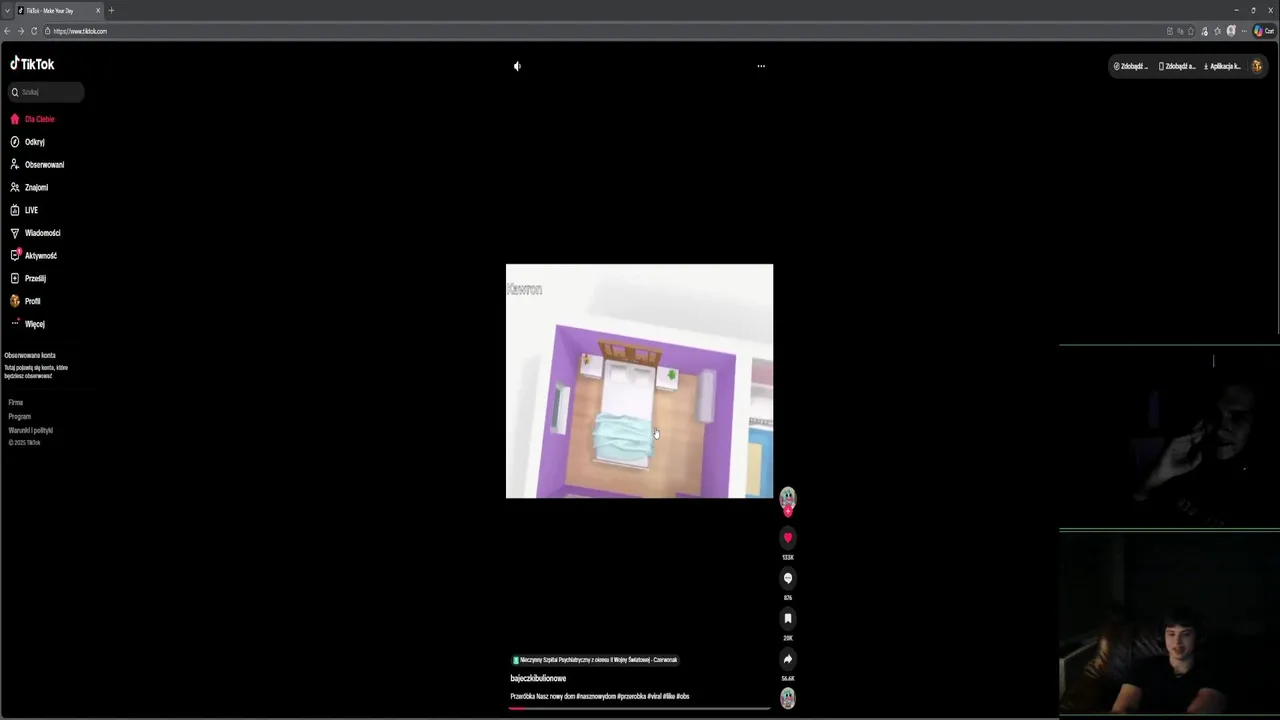Open the spinning sound disc avatar
This screenshot has width=1280, height=720.
coord(788,699)
